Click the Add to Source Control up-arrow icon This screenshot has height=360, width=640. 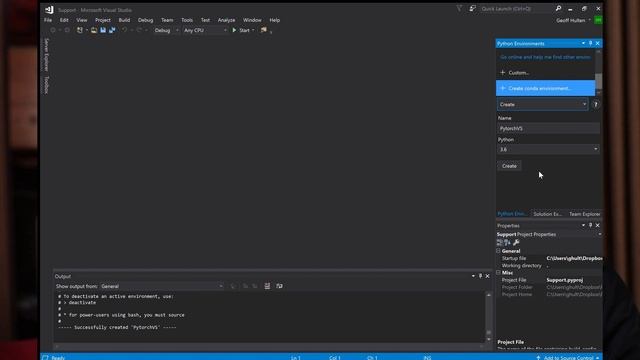[538, 358]
